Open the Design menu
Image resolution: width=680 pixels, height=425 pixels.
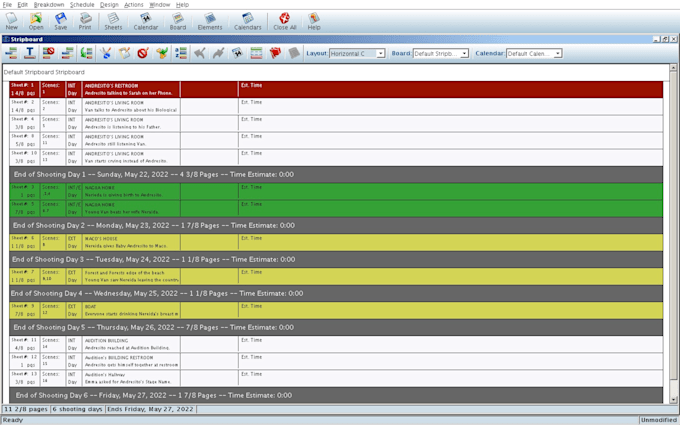coord(109,4)
